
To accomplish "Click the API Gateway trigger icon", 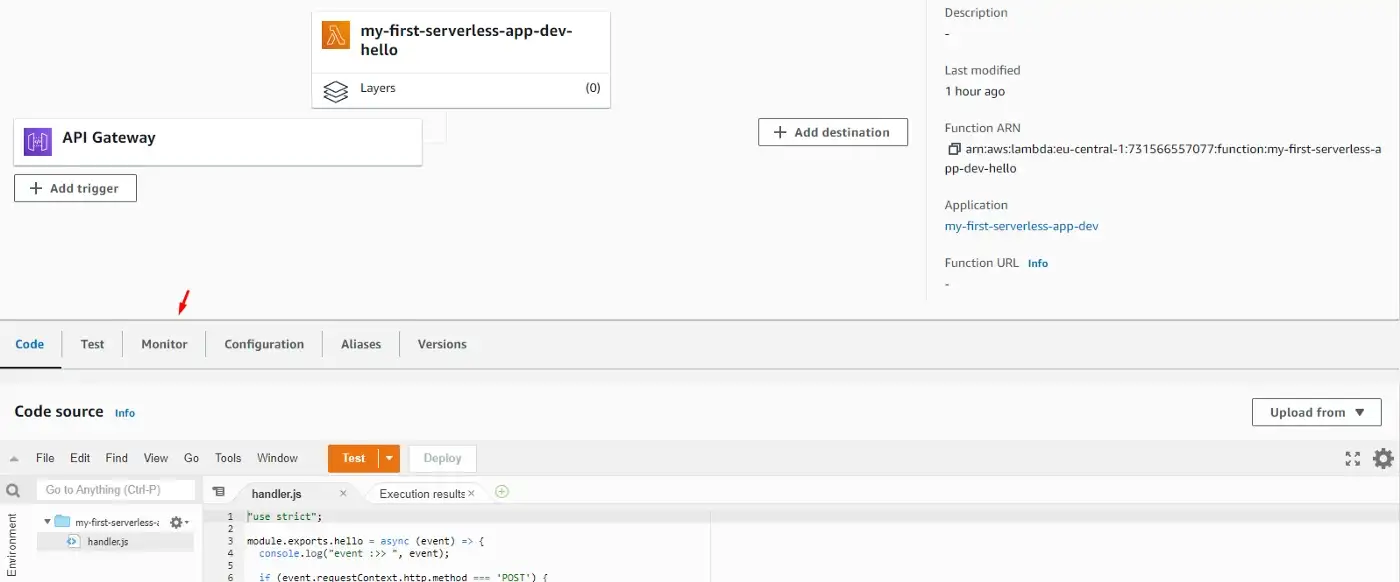I will (x=38, y=141).
